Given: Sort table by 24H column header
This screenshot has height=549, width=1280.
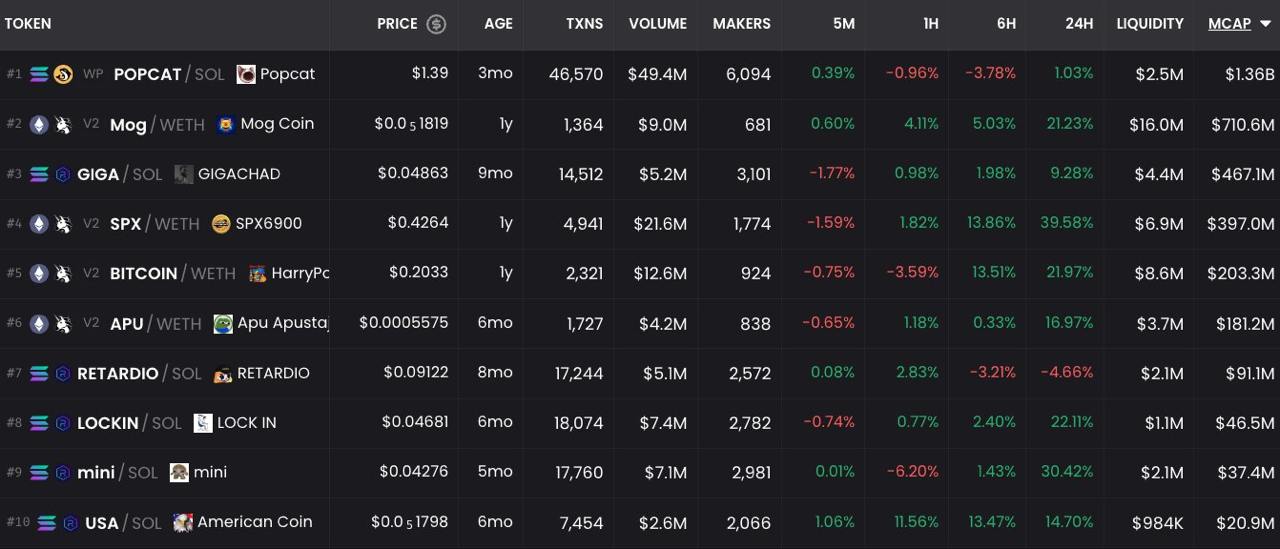Looking at the screenshot, I should pos(1079,24).
